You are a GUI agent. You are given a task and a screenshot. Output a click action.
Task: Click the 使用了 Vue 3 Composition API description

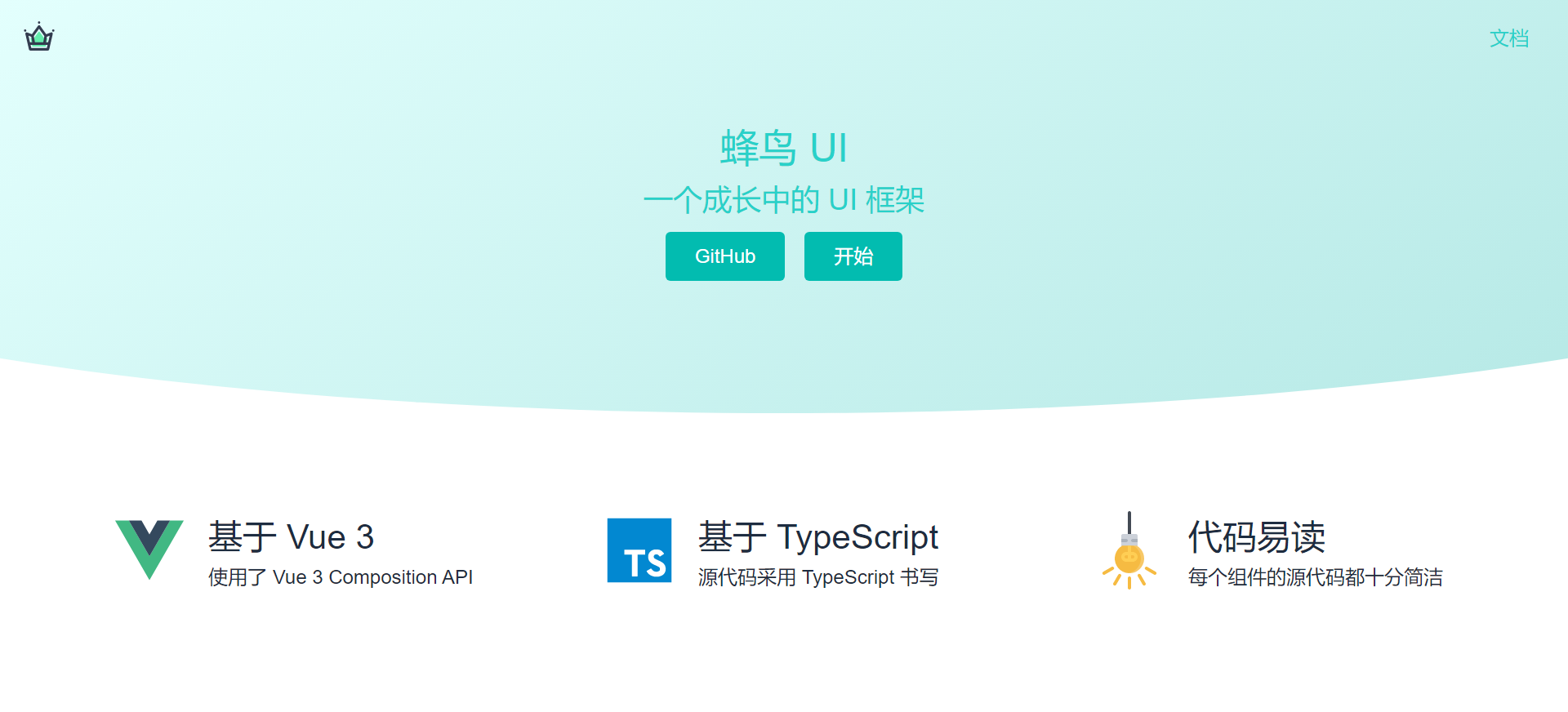[341, 577]
